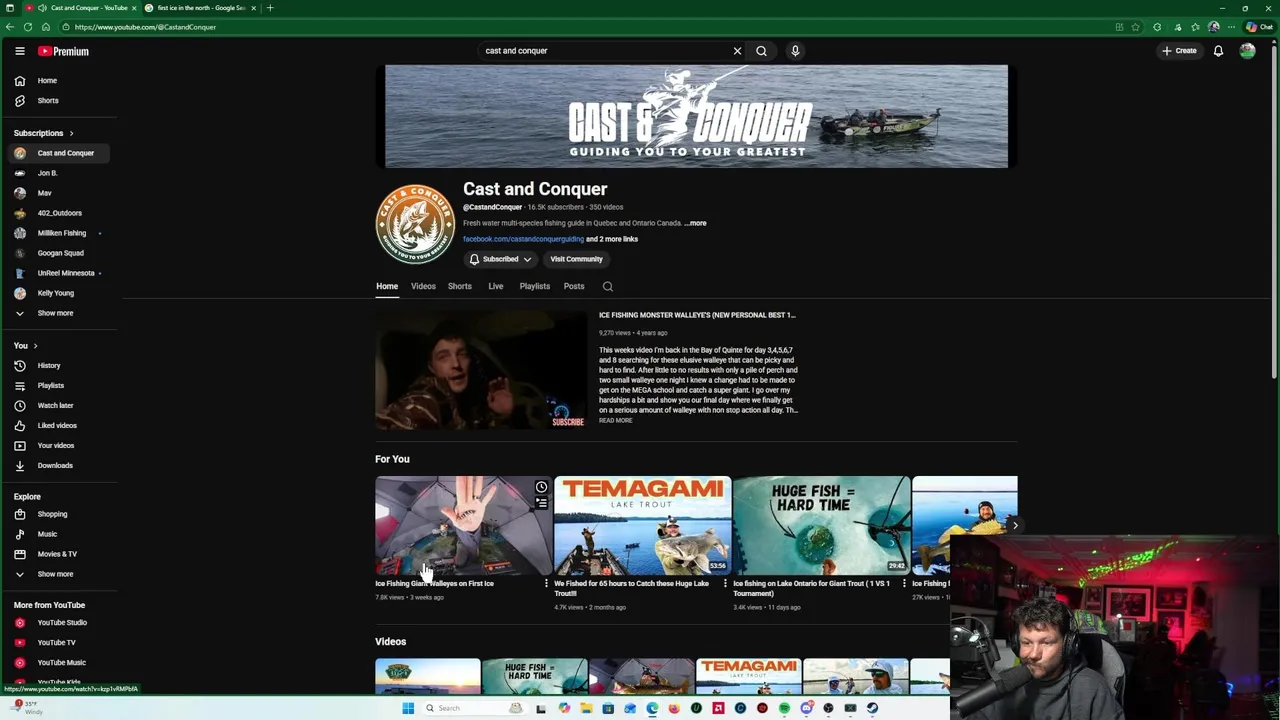Switch to the channel Shorts tab

coord(460,287)
